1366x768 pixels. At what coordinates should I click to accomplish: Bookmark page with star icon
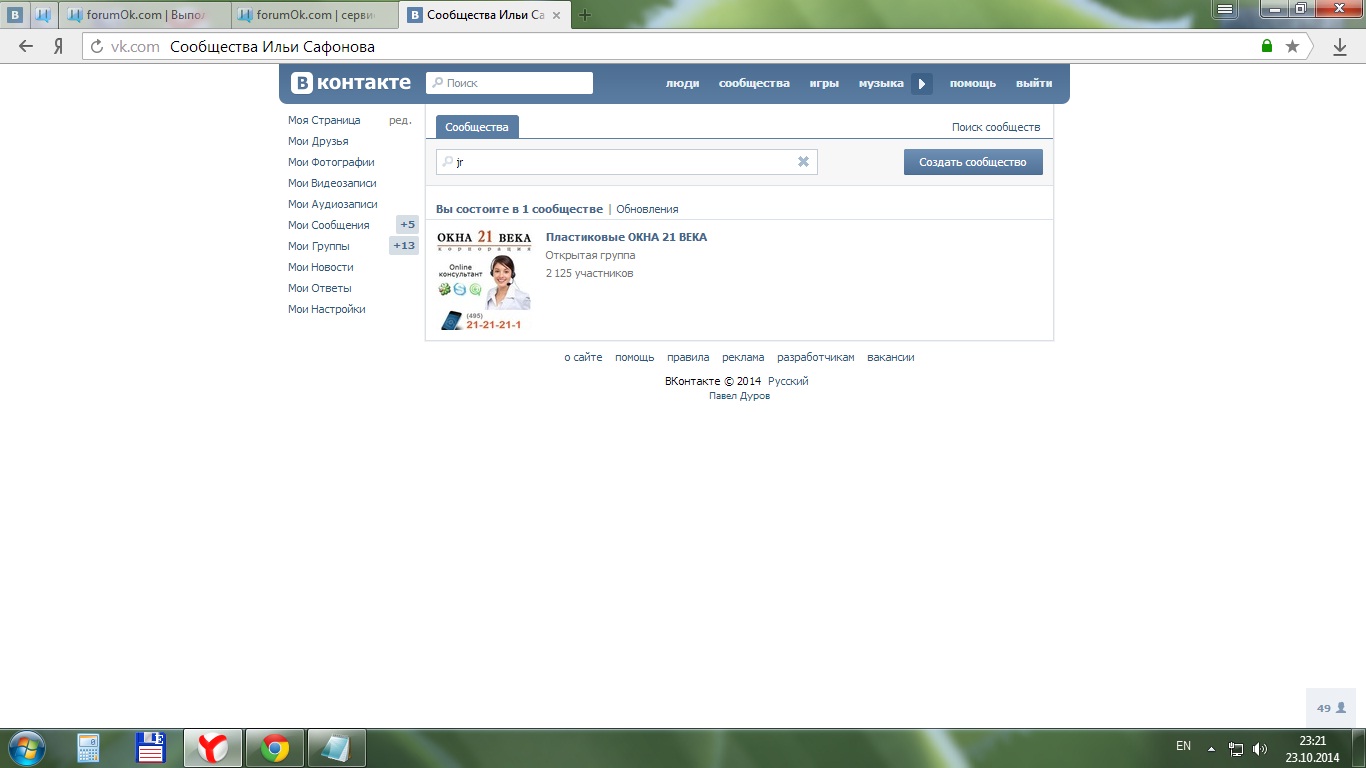[x=1292, y=46]
